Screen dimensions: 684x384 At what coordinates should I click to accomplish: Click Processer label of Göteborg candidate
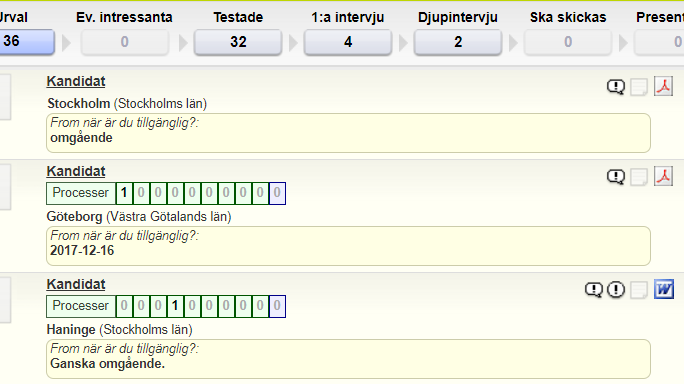(x=81, y=193)
